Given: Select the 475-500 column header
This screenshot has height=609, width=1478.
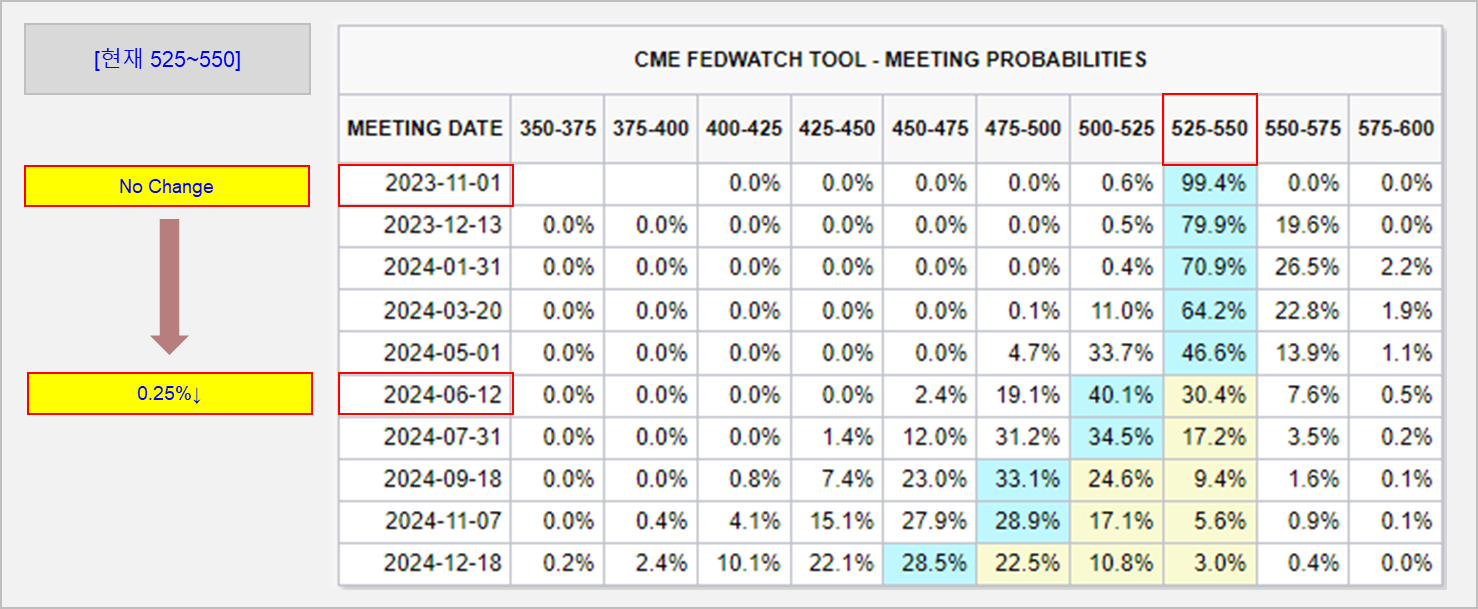Looking at the screenshot, I should coord(1023,128).
